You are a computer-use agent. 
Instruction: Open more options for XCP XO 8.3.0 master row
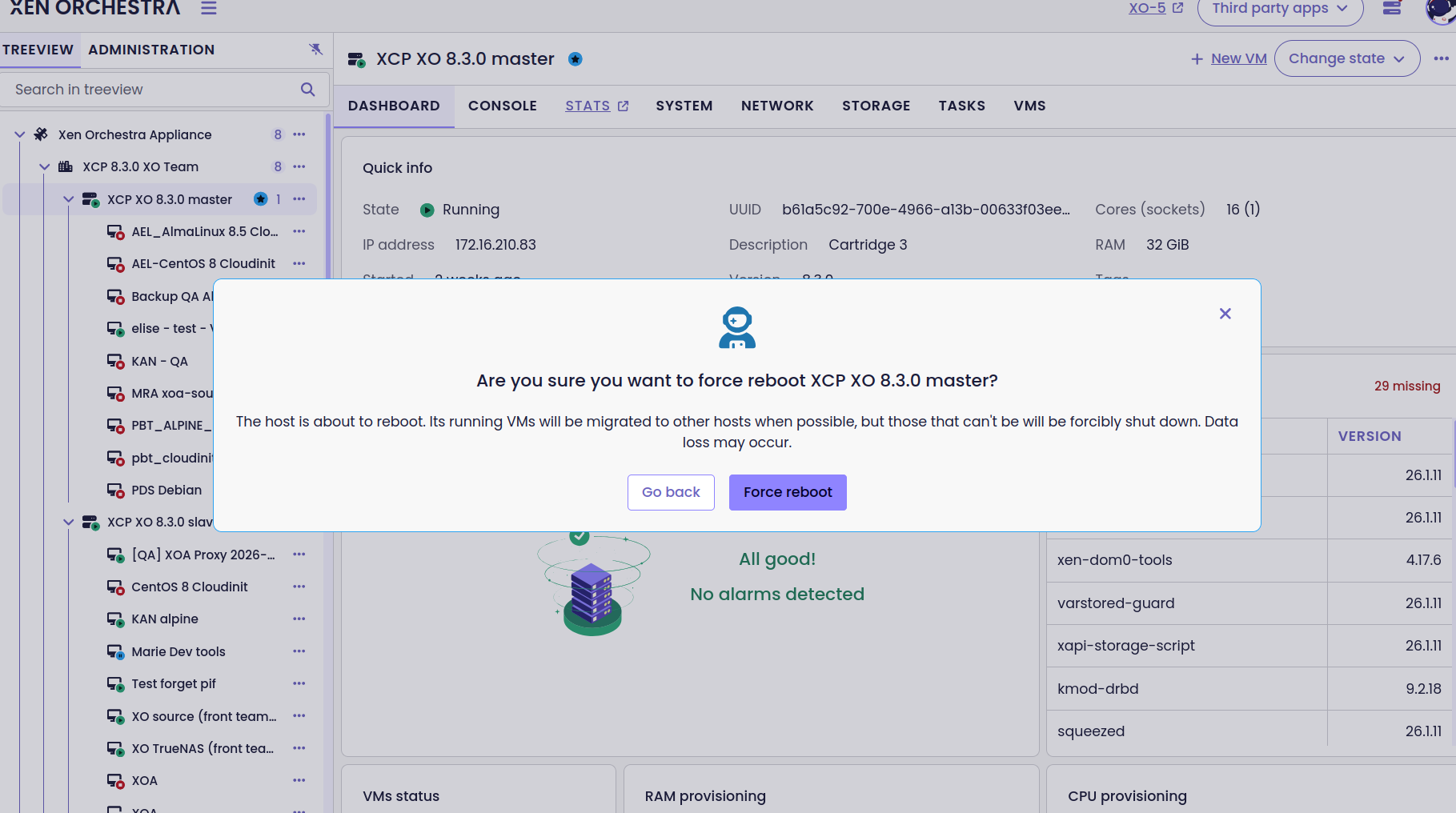click(299, 199)
